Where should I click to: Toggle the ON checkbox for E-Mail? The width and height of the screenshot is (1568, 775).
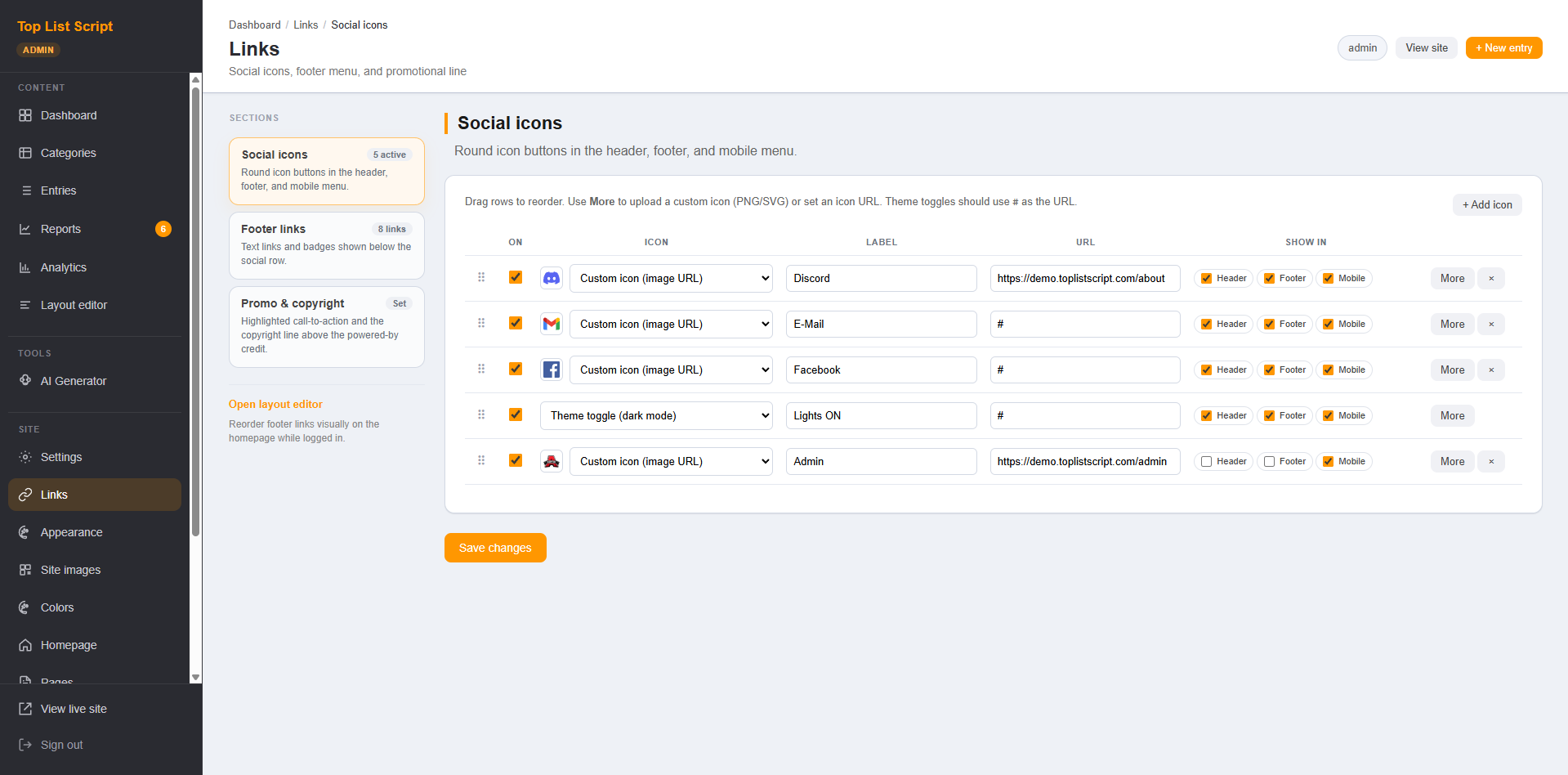pos(516,323)
